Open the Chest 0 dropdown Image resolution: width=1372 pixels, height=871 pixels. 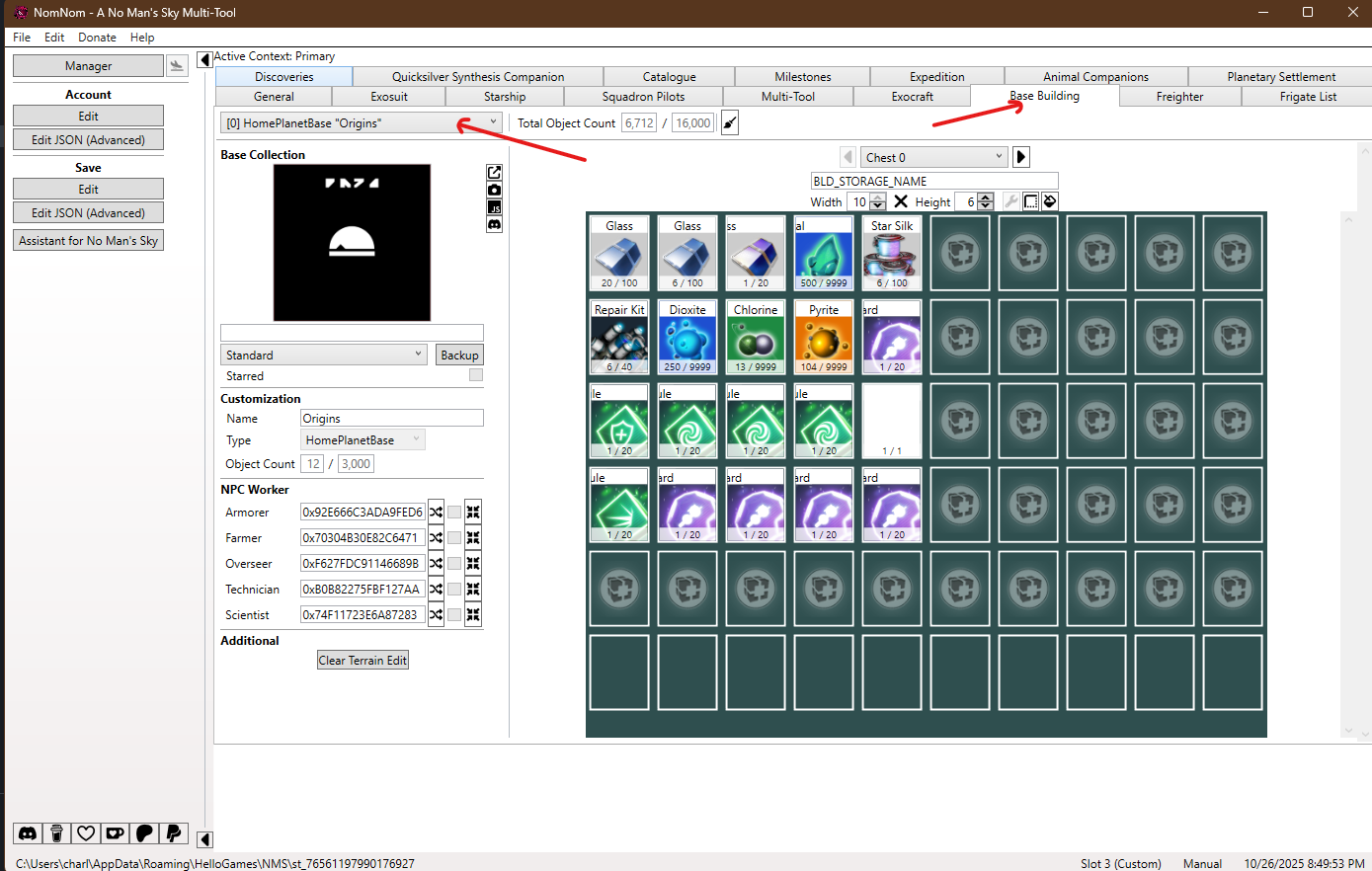tap(933, 157)
